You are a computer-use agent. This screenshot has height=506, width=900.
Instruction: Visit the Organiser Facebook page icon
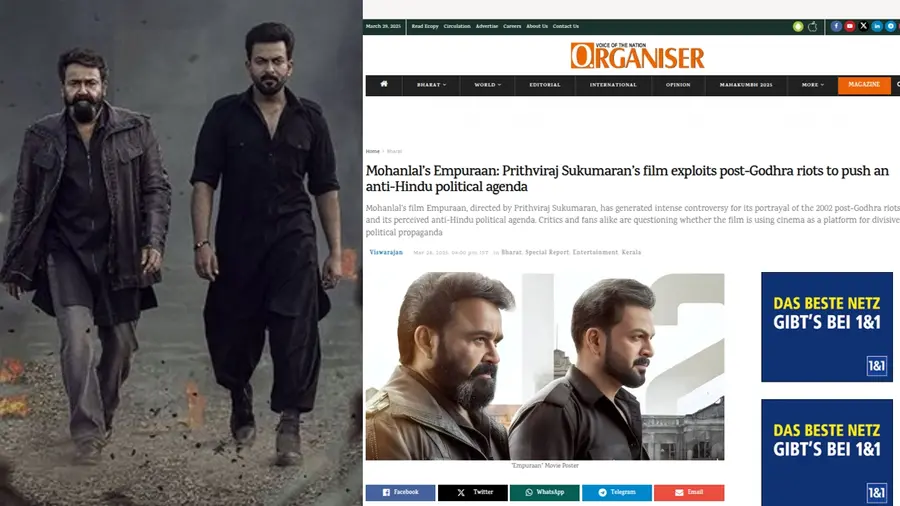point(836,26)
